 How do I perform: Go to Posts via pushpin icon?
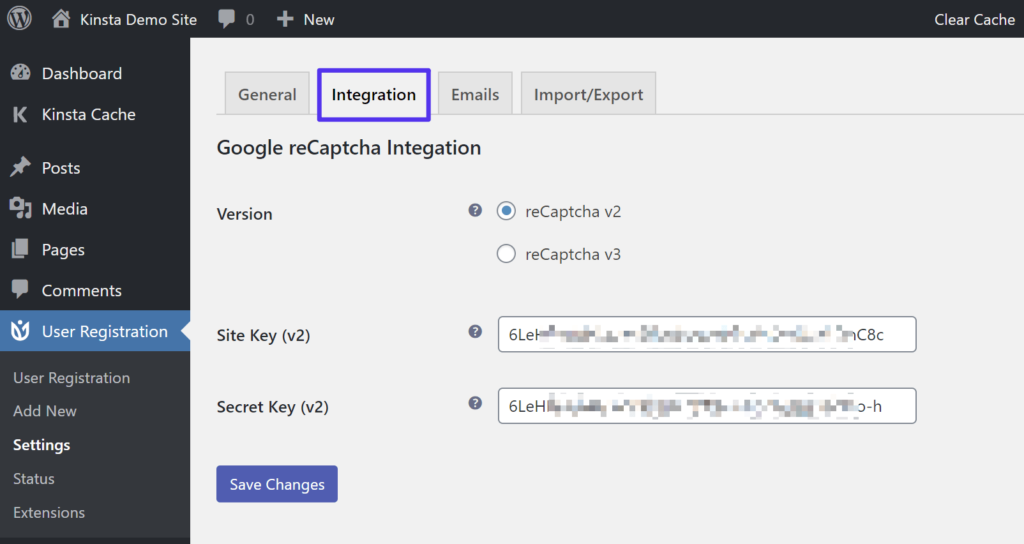coord(20,168)
